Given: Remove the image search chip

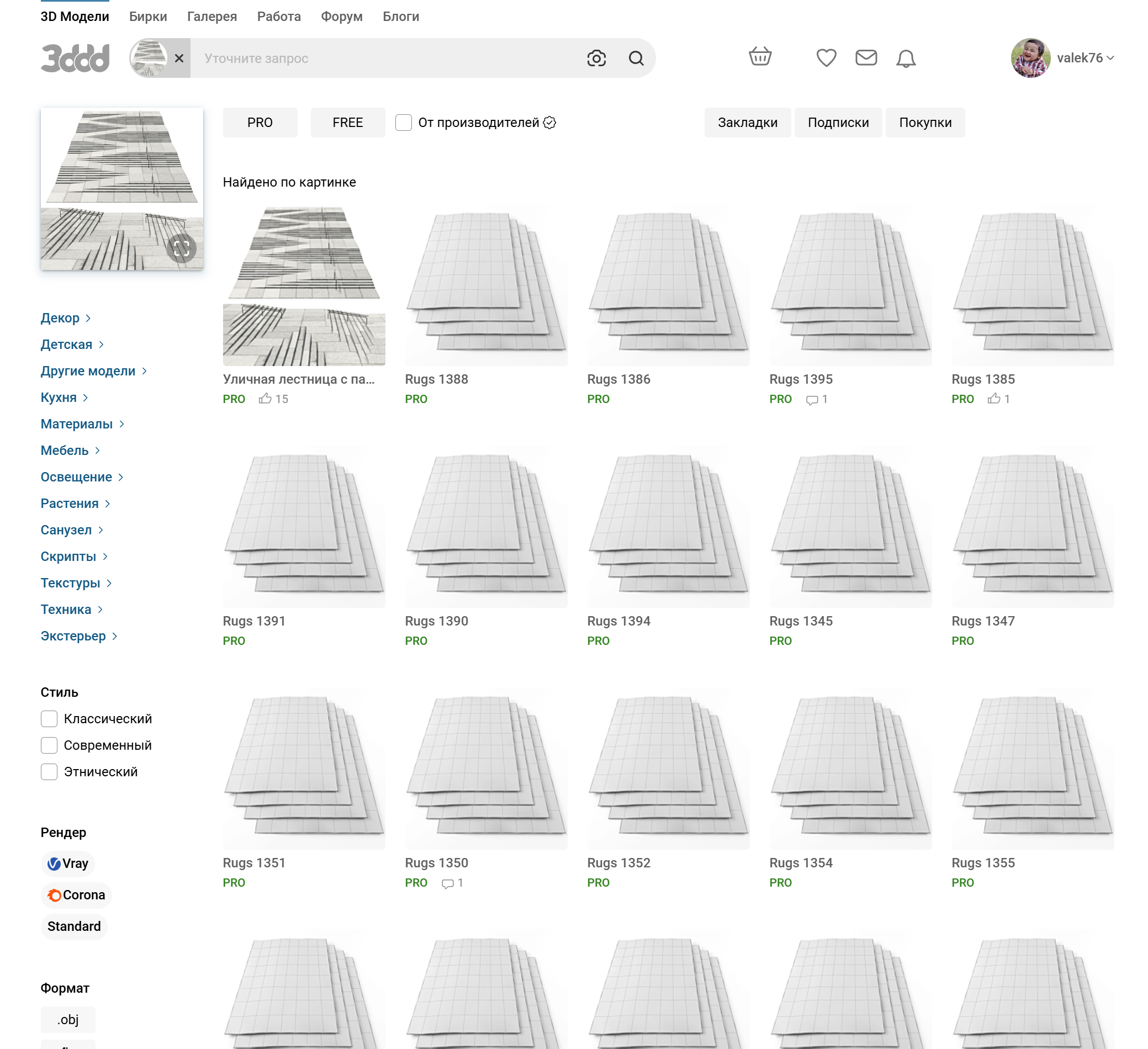Looking at the screenshot, I should (x=179, y=58).
